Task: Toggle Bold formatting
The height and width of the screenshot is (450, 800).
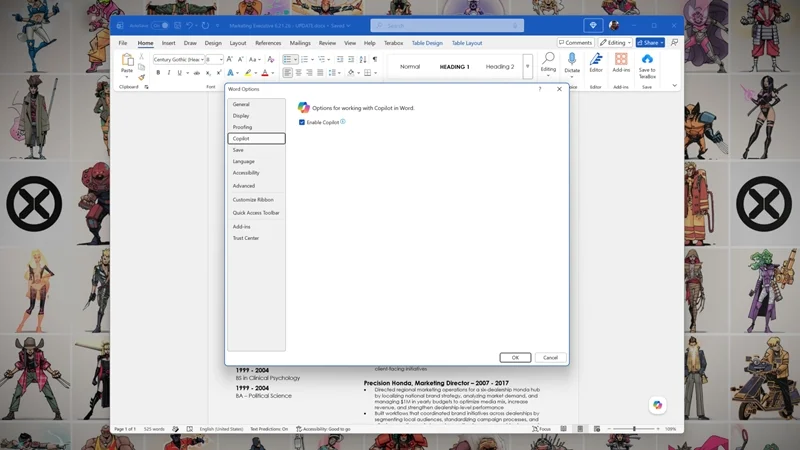Action: (158, 73)
